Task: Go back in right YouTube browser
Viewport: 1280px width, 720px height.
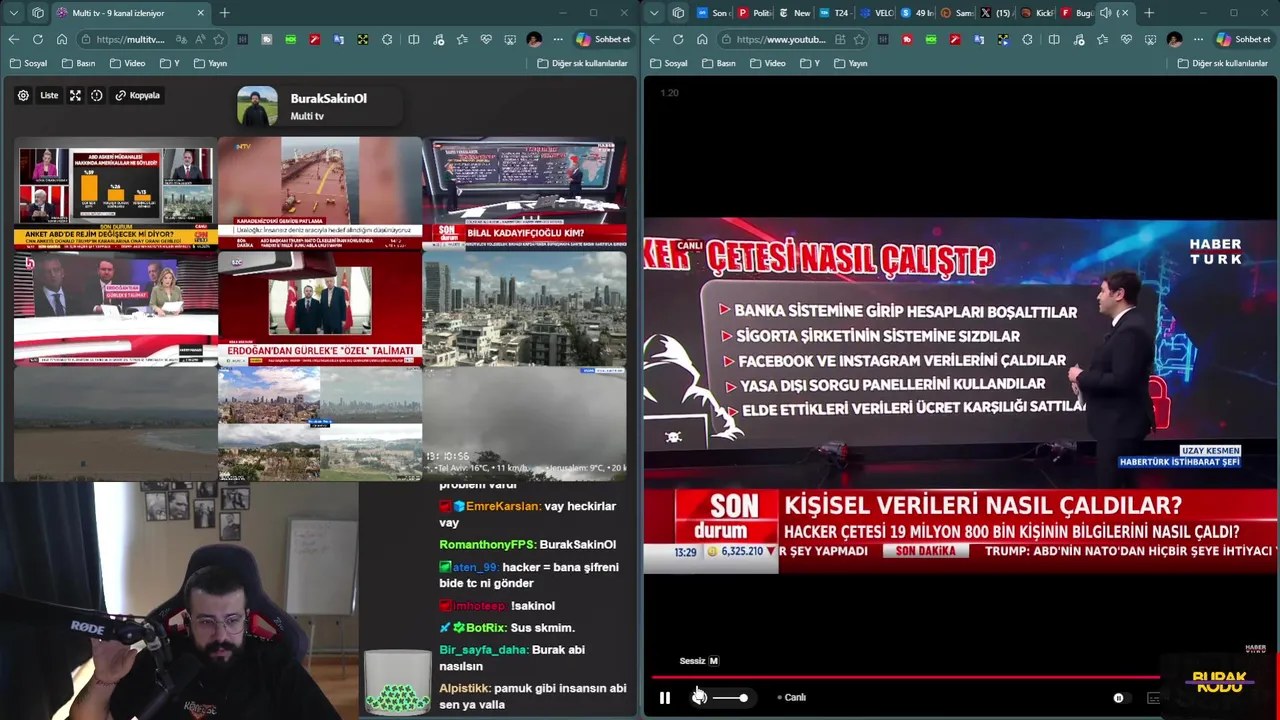Action: coord(654,39)
